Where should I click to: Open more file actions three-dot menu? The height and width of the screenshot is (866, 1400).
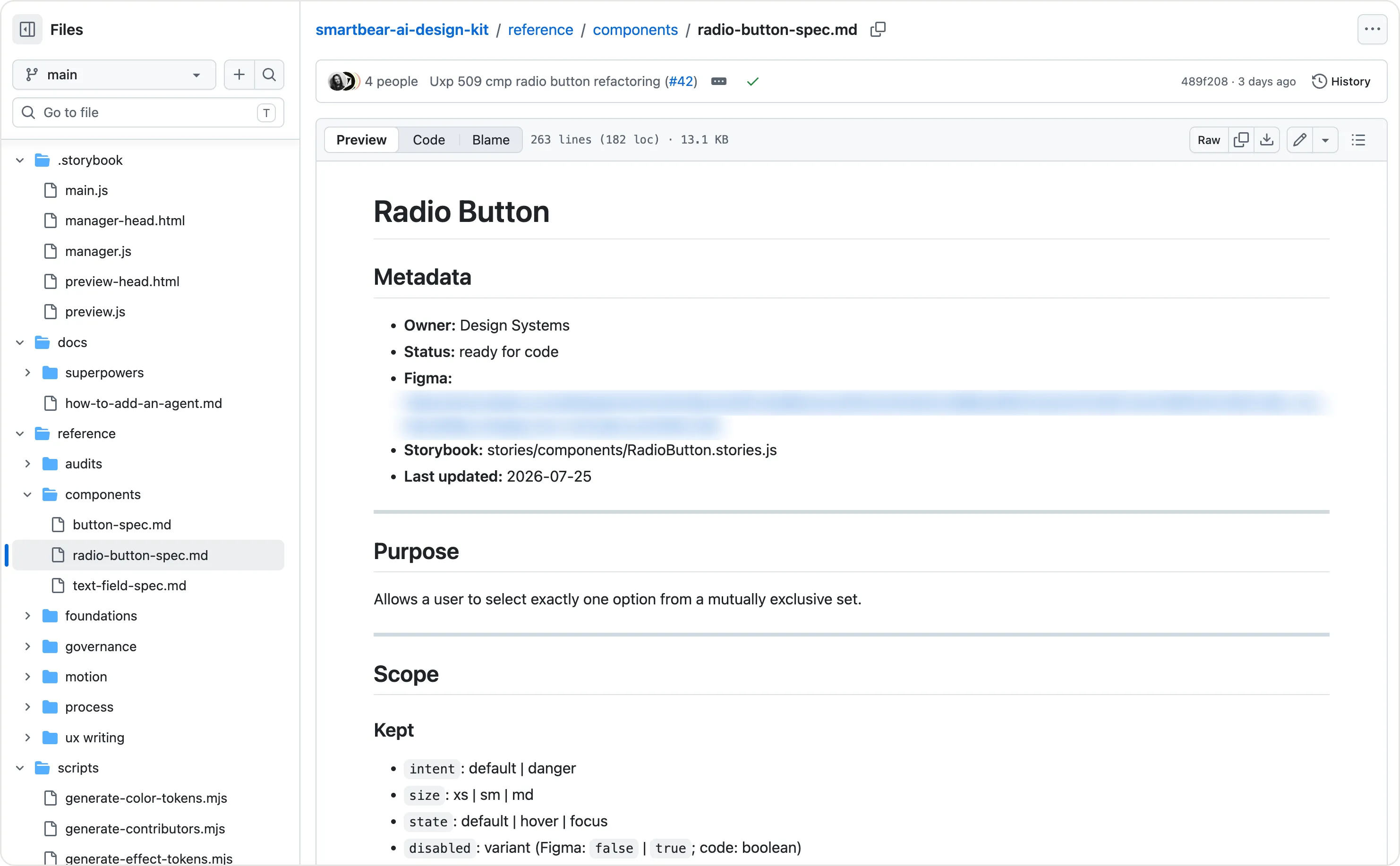point(1372,29)
